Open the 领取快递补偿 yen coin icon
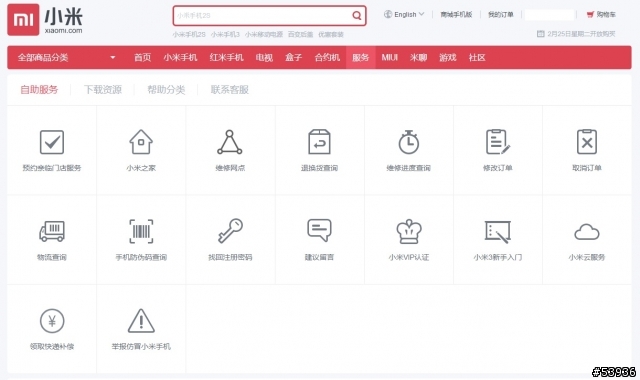Viewport: 640px width, 380px height. pos(52,321)
